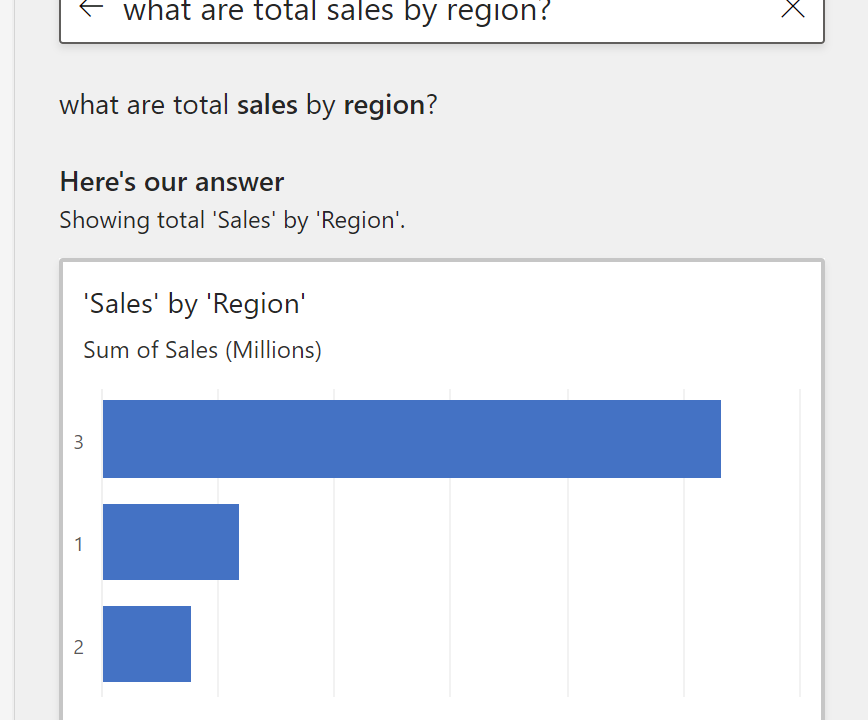Click the chart title 'Sales' by 'Region'

pos(195,304)
